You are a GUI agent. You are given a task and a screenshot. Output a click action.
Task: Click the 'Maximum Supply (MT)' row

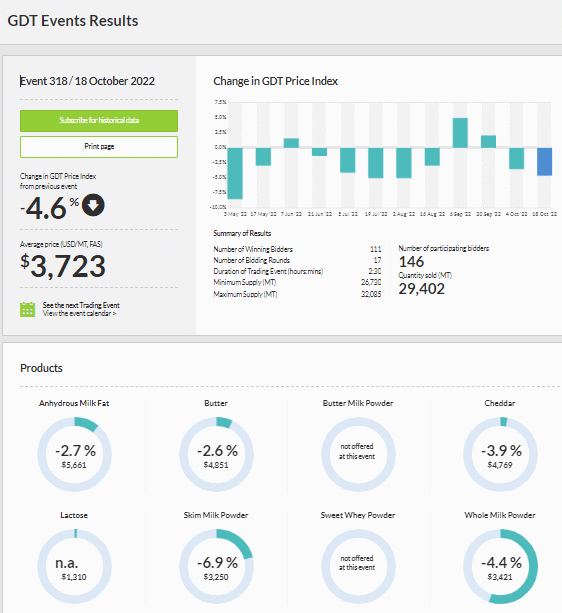point(297,294)
